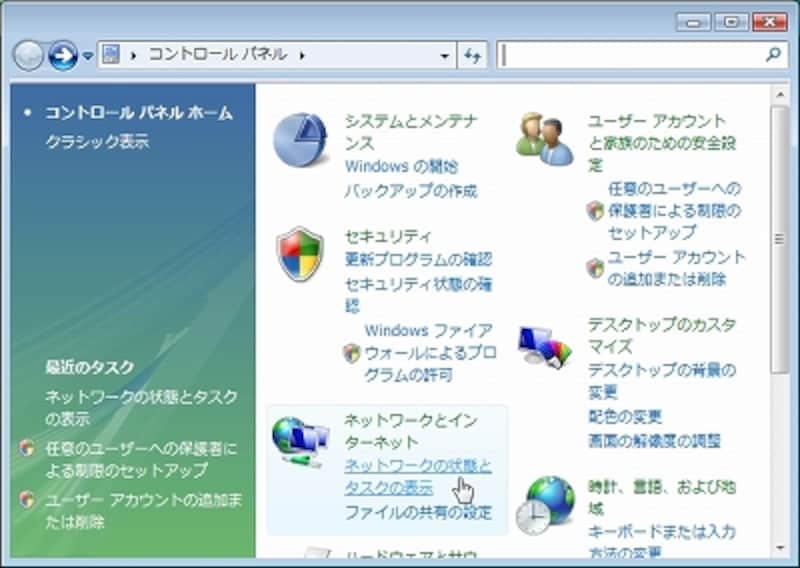Screen dimensions: 800x568
Task: Click the Desktop customization monitor icon
Action: coord(544,347)
